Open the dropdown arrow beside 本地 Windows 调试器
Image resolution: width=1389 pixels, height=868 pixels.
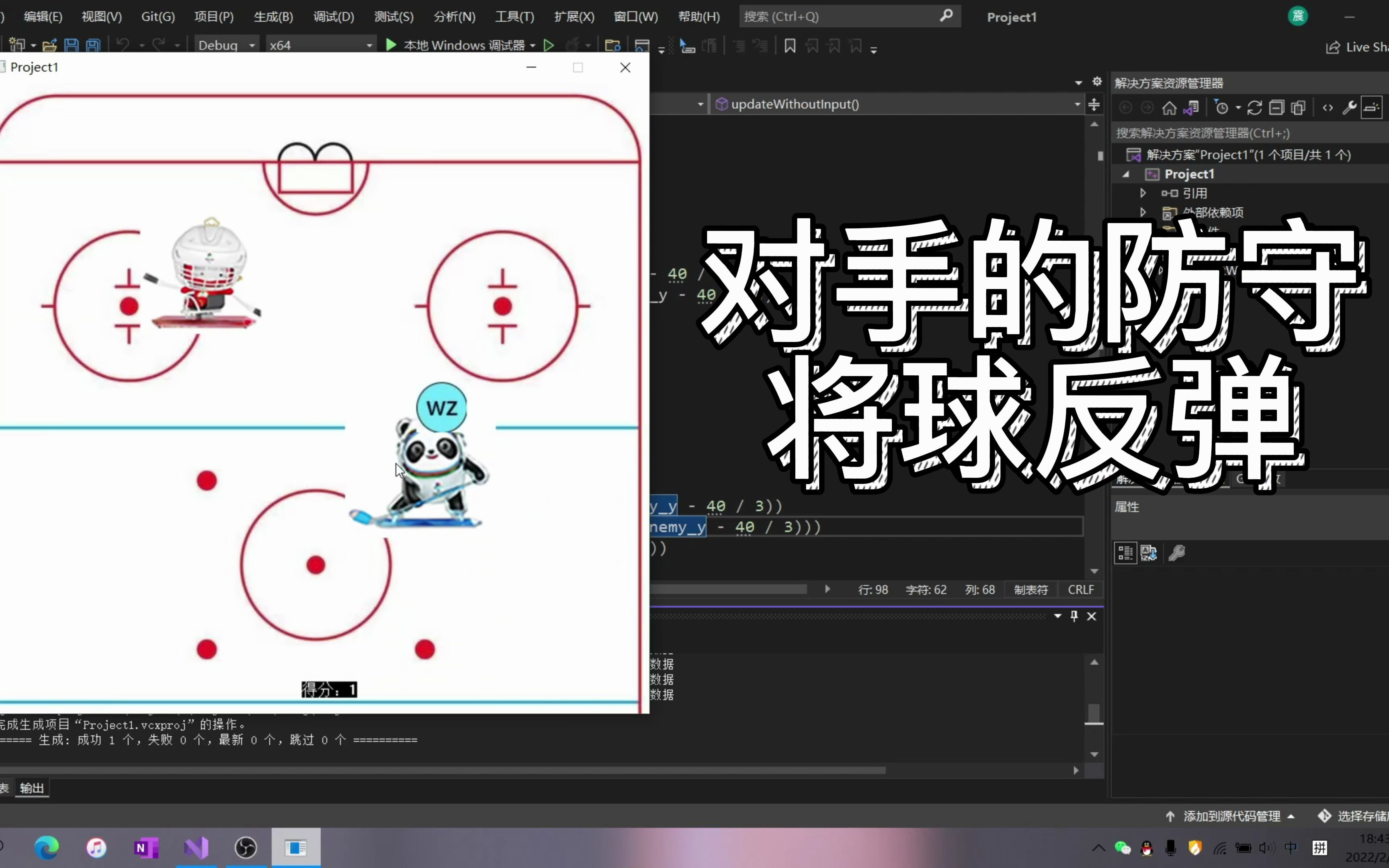(533, 45)
